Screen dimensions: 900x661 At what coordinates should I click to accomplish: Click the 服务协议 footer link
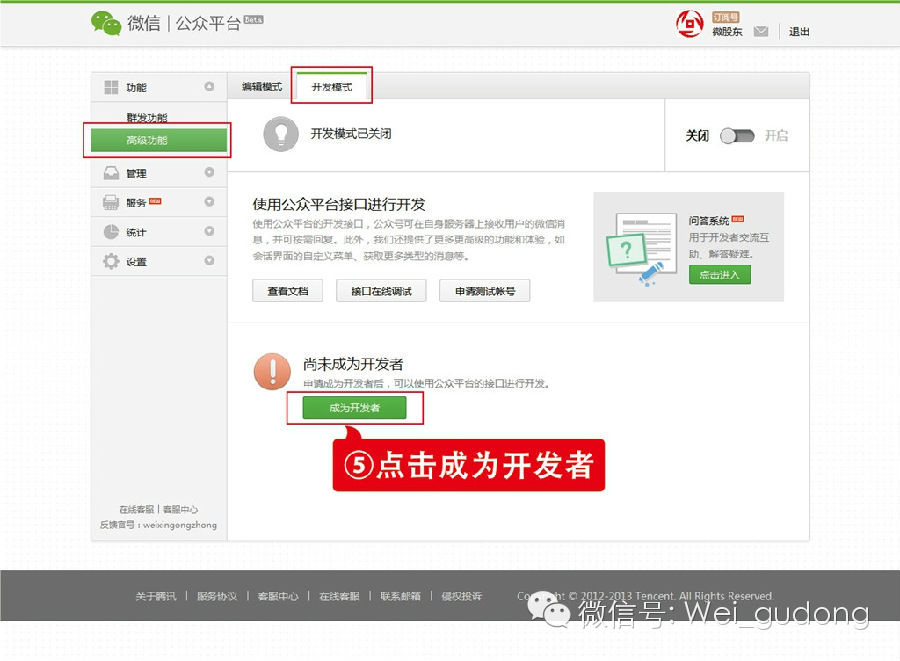point(217,596)
